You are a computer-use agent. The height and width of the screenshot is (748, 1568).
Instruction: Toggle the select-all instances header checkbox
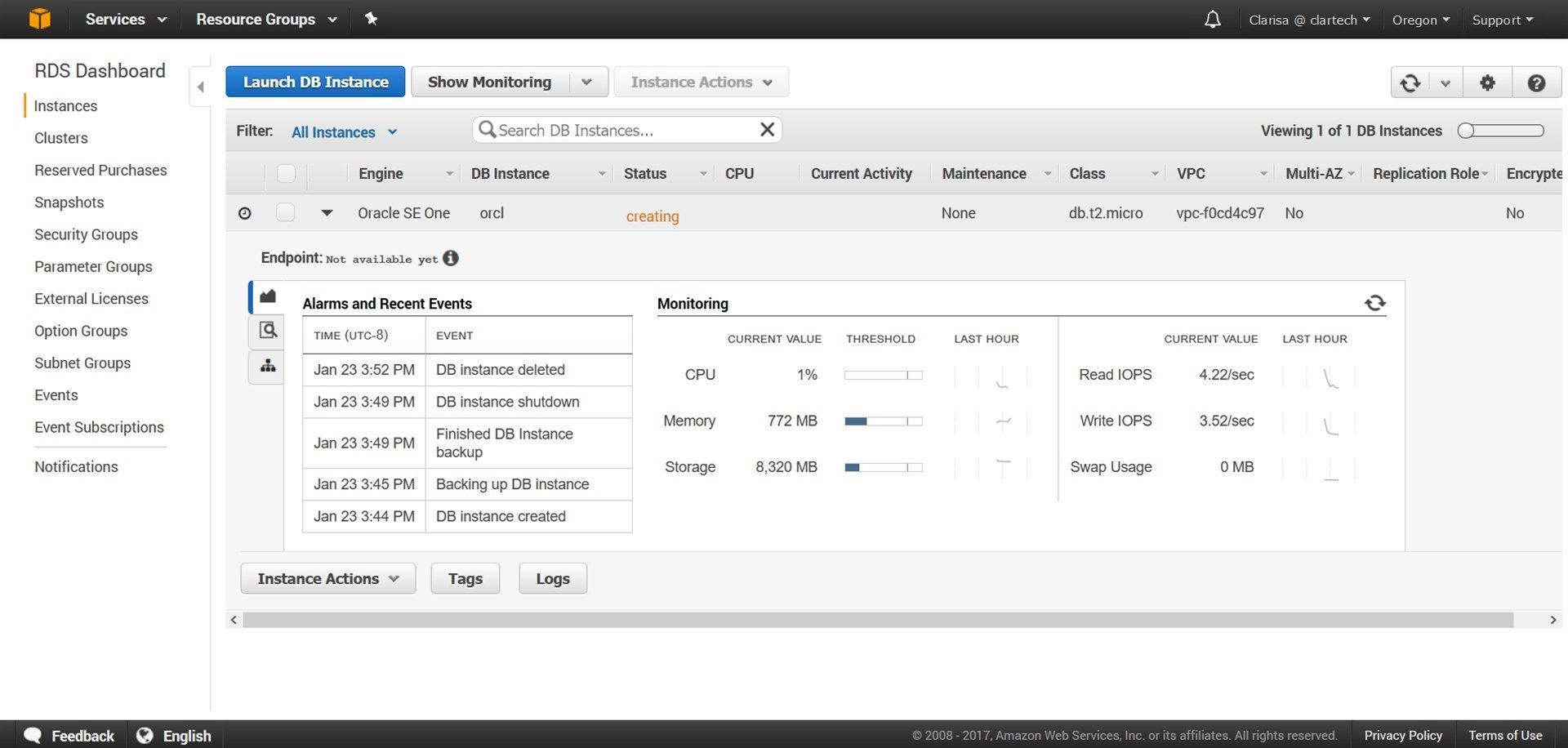point(286,173)
